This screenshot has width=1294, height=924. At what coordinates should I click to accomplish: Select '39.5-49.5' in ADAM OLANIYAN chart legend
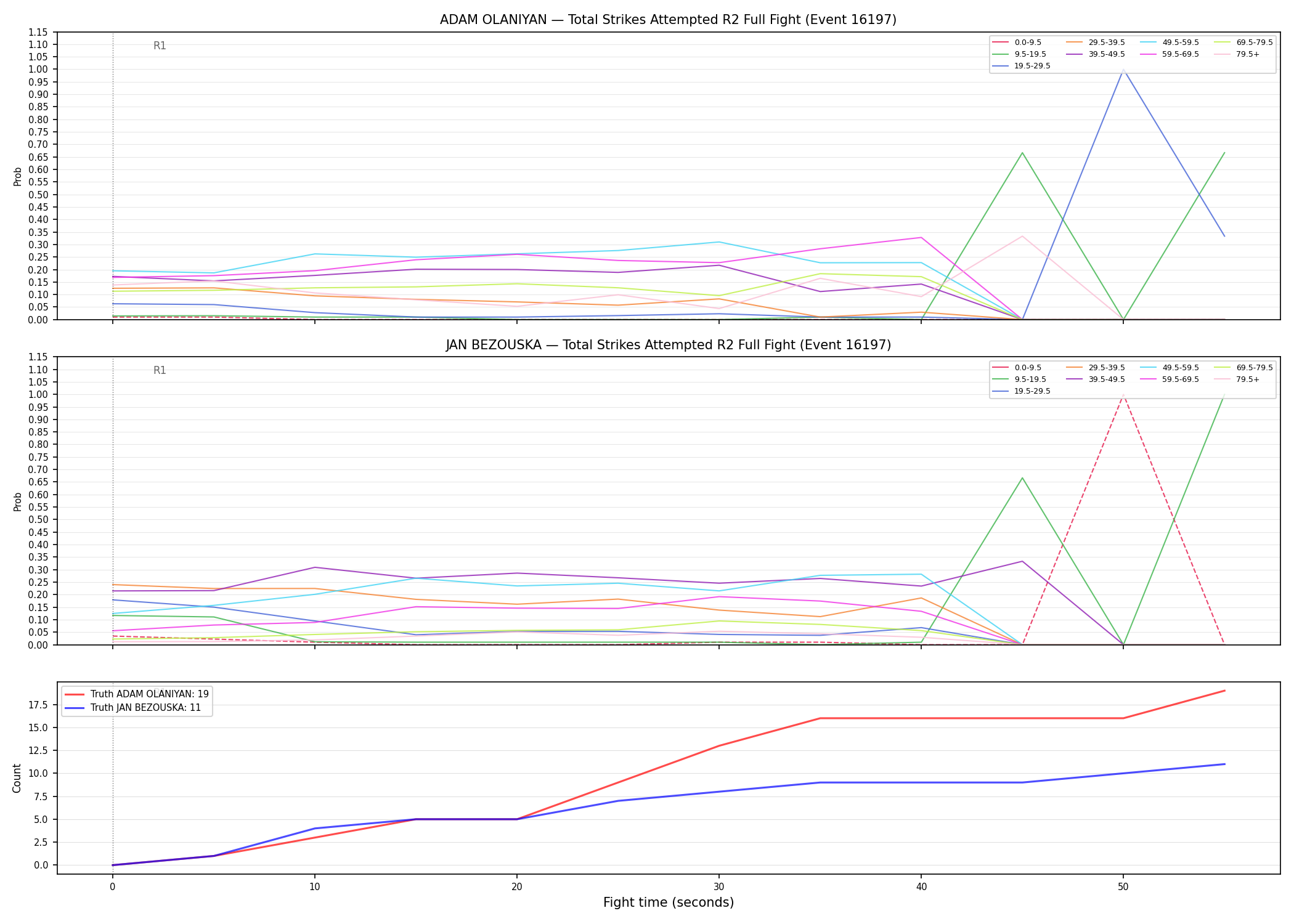click(x=1096, y=54)
